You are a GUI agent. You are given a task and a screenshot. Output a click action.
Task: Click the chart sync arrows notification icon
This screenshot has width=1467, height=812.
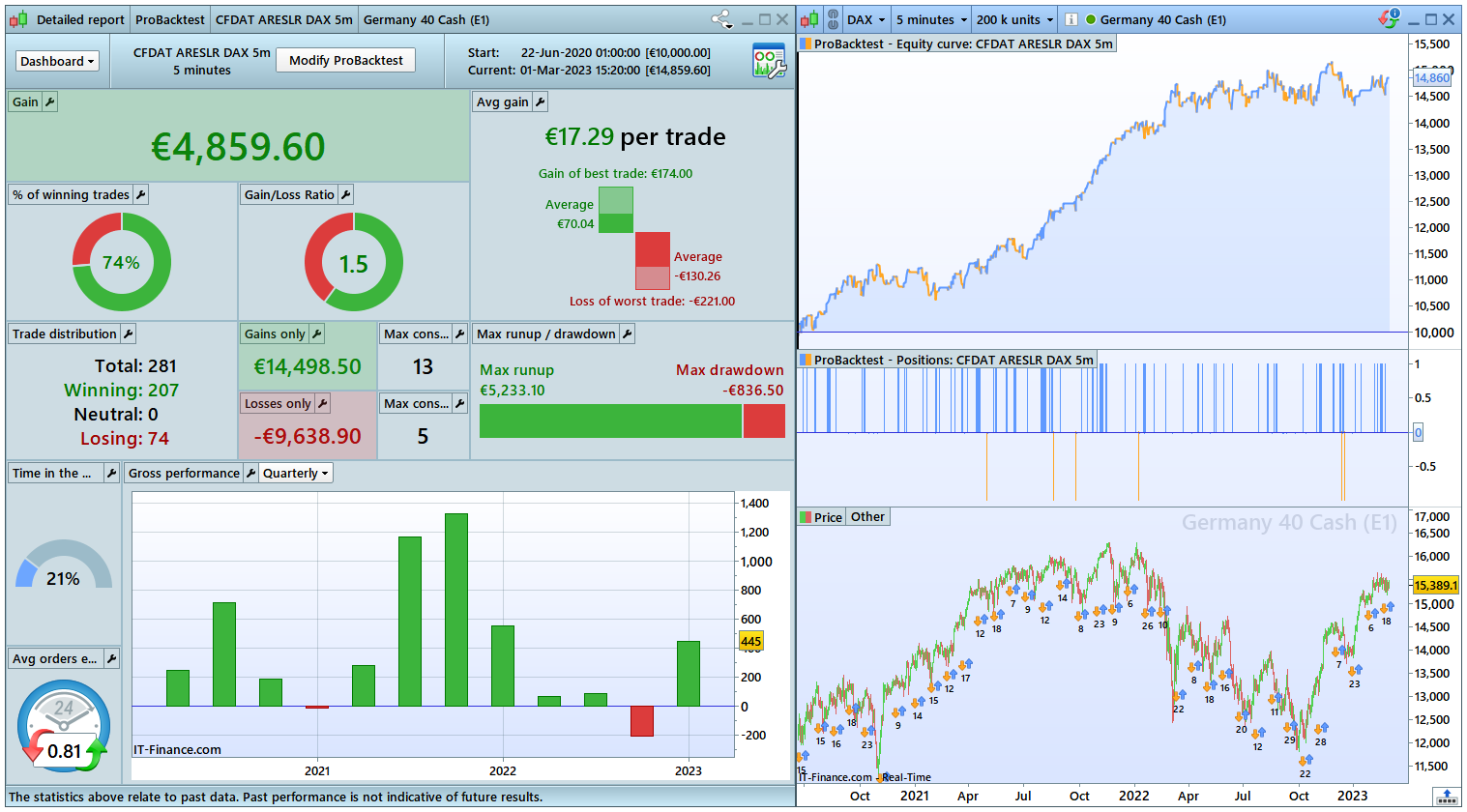click(x=1389, y=18)
